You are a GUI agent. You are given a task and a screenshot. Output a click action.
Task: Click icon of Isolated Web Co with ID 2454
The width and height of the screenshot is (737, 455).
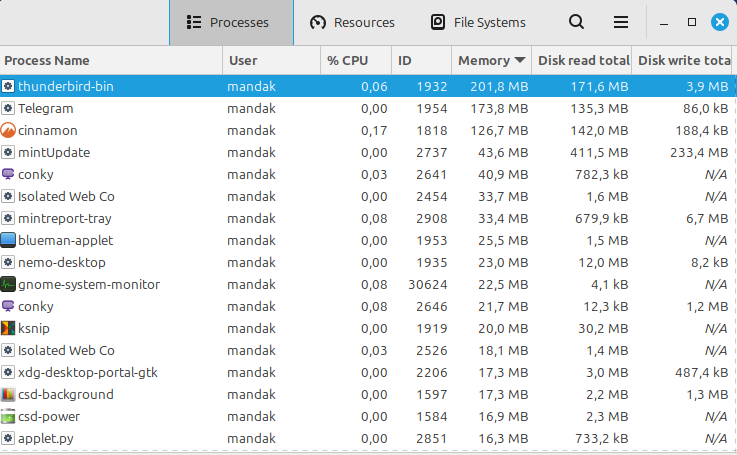8,196
